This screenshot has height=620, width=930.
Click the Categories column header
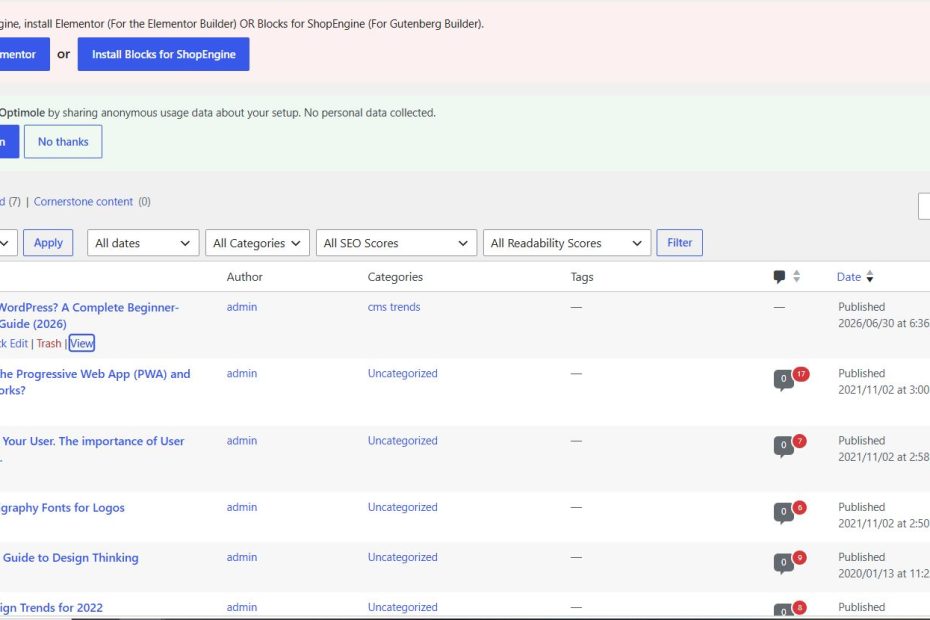point(395,276)
